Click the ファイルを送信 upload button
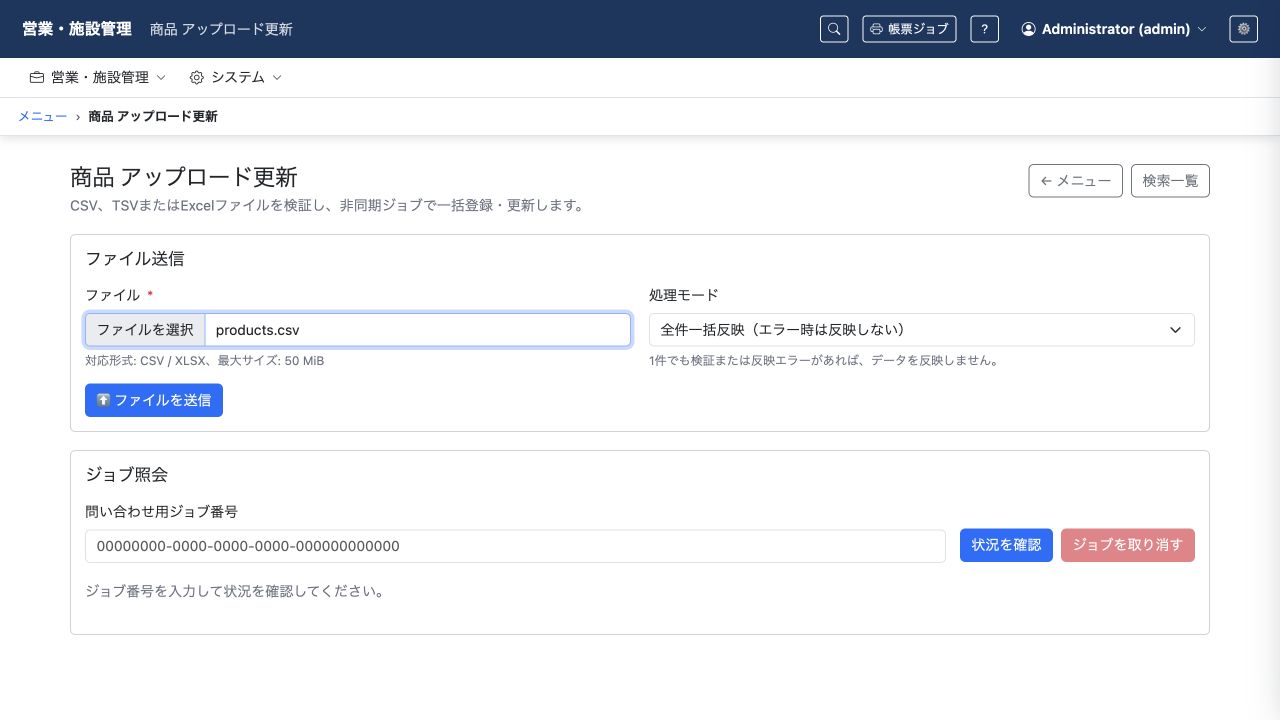 [x=154, y=400]
